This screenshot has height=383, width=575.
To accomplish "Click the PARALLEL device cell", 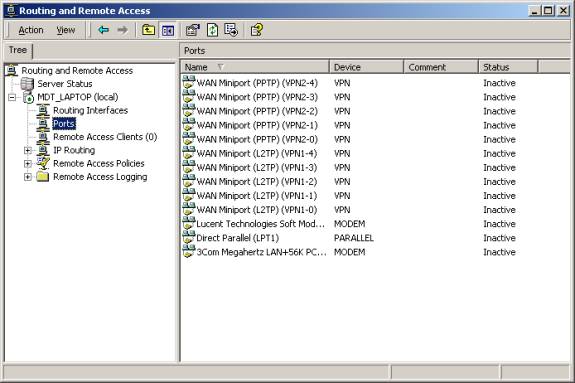I will coord(354,238).
